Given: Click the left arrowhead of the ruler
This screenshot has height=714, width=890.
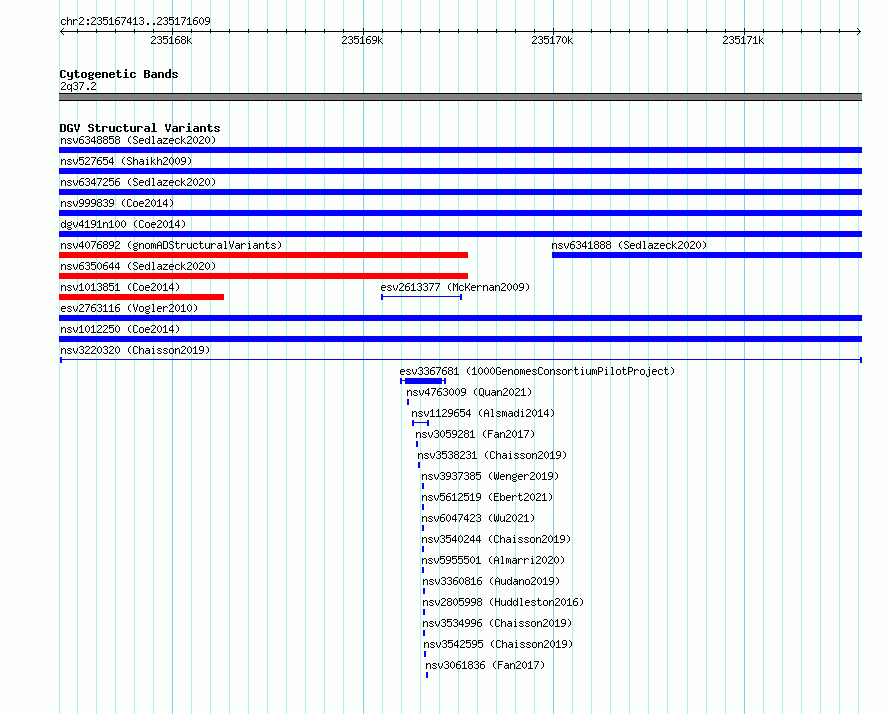Looking at the screenshot, I should [62, 32].
